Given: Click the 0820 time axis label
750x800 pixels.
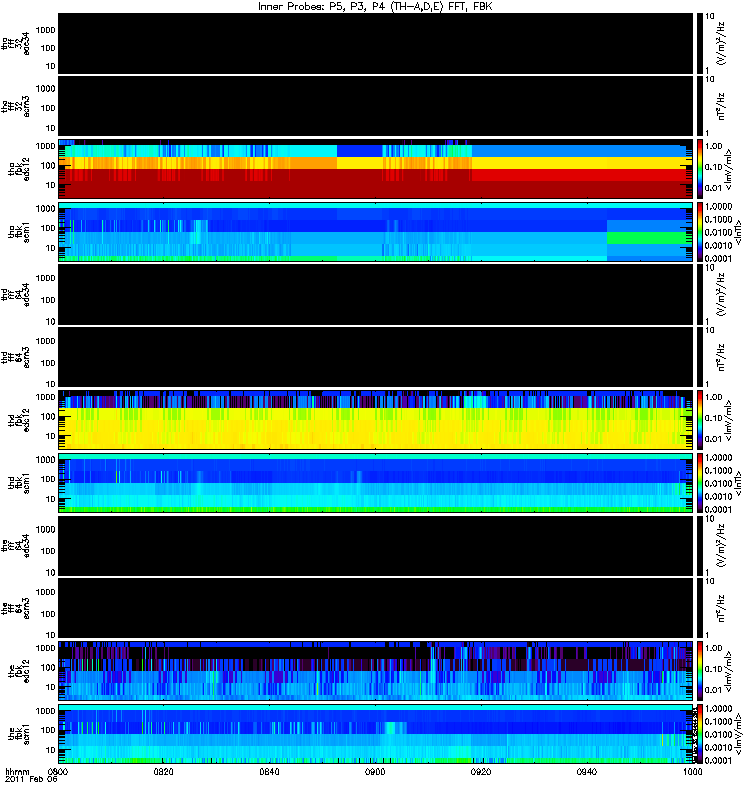Looking at the screenshot, I should [163, 772].
